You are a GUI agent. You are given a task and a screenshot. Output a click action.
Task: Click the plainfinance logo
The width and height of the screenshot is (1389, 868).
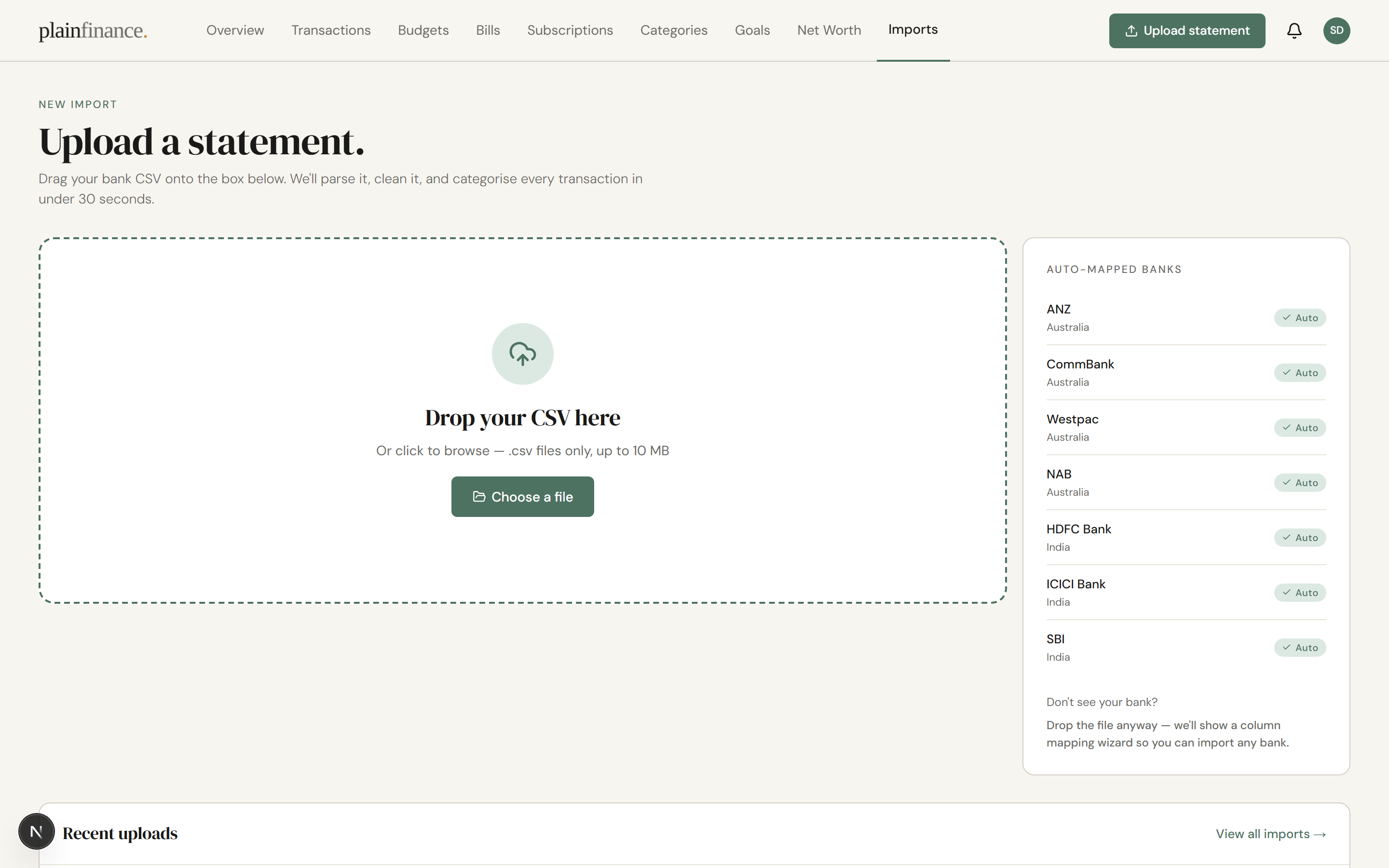pyautogui.click(x=93, y=30)
